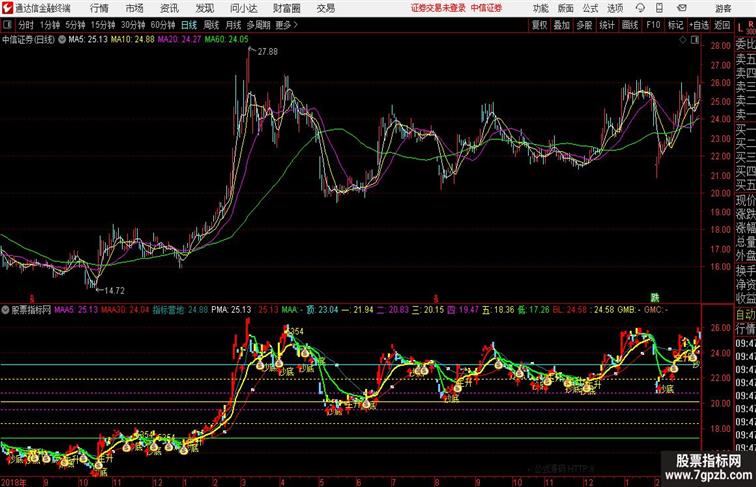Click the 标记 mark toolbar button
This screenshot has width=756, height=487.
pos(675,25)
